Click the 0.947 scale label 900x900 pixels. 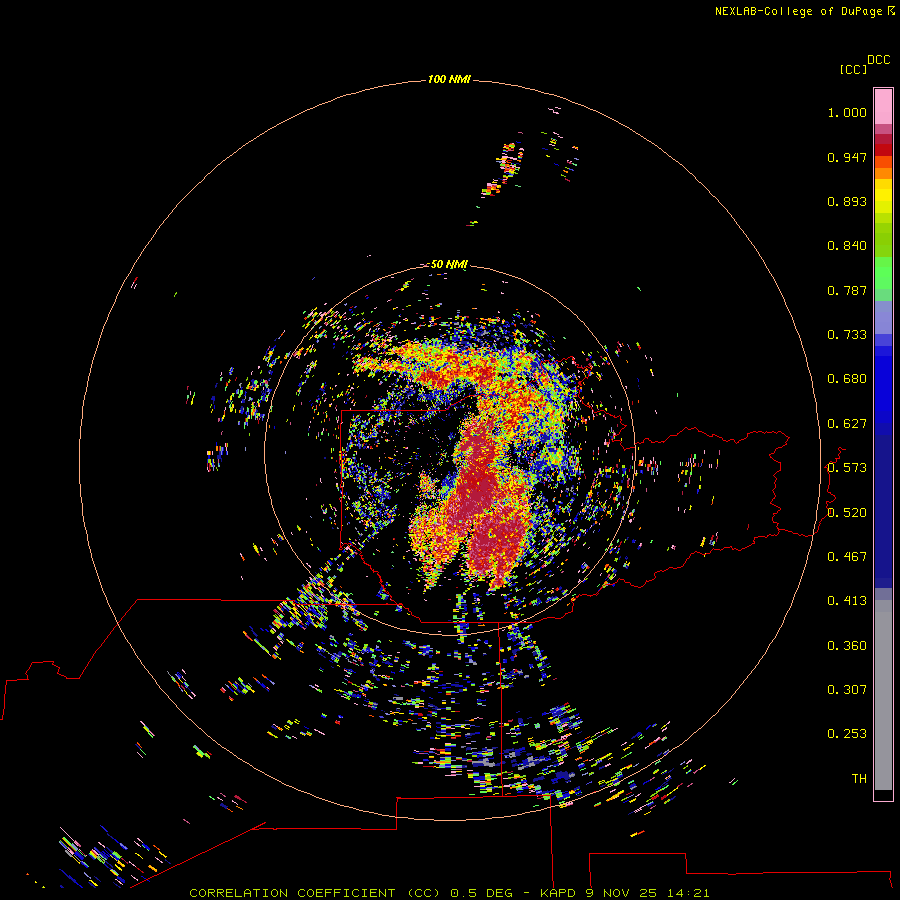click(847, 157)
